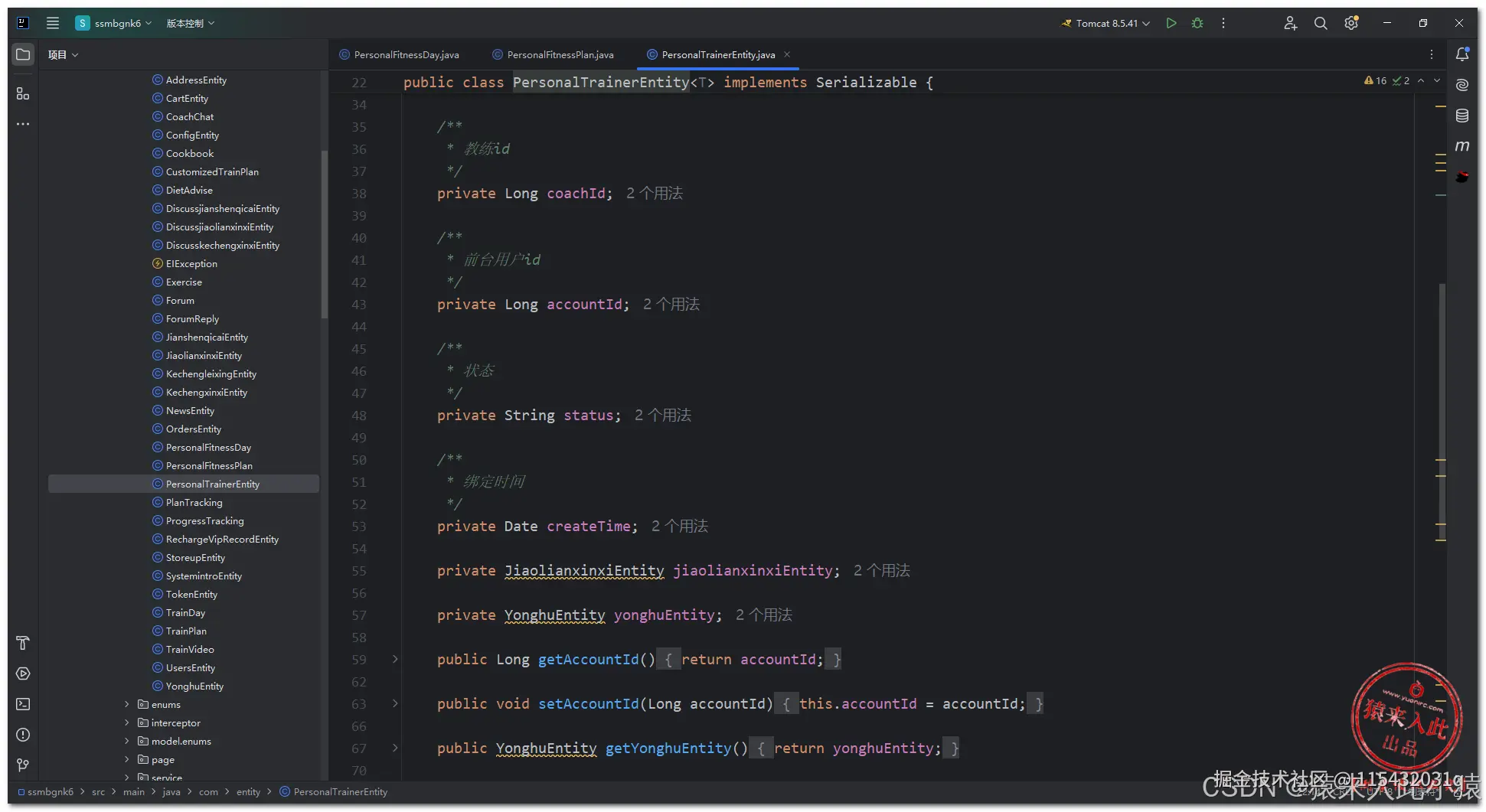Open the Structure tool window

(x=23, y=93)
